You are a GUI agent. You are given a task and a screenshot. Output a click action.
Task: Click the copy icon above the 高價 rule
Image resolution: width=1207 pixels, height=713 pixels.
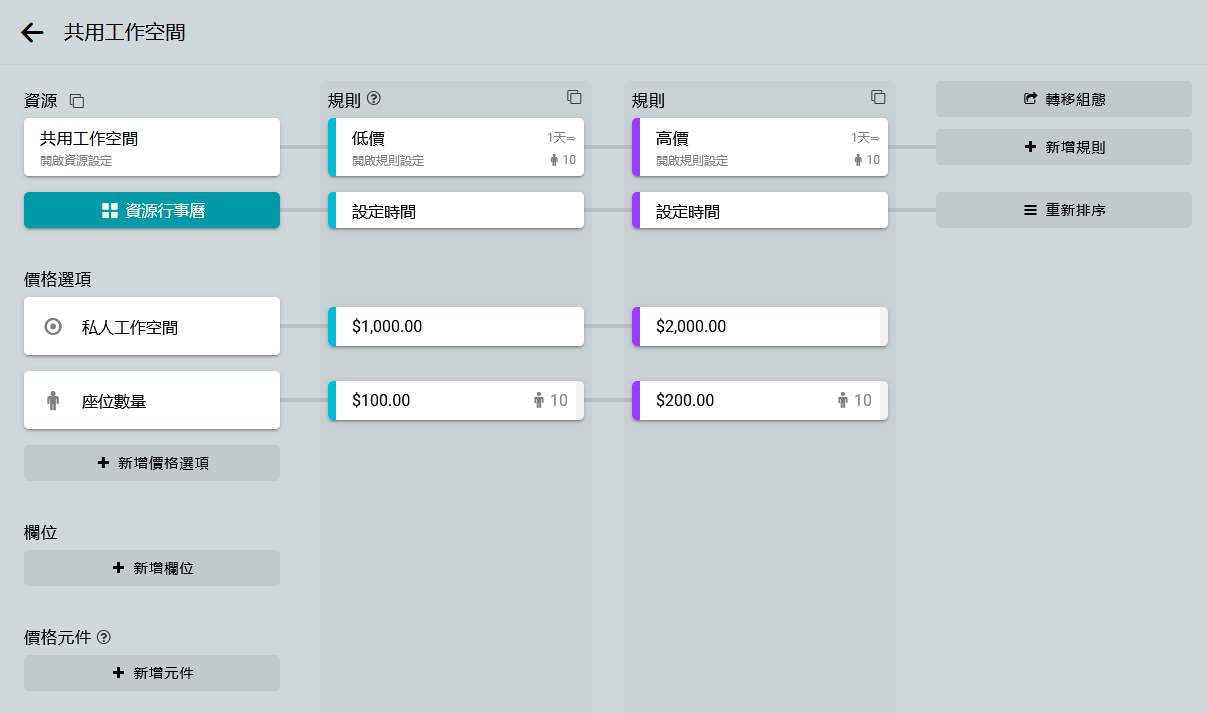coord(878,97)
